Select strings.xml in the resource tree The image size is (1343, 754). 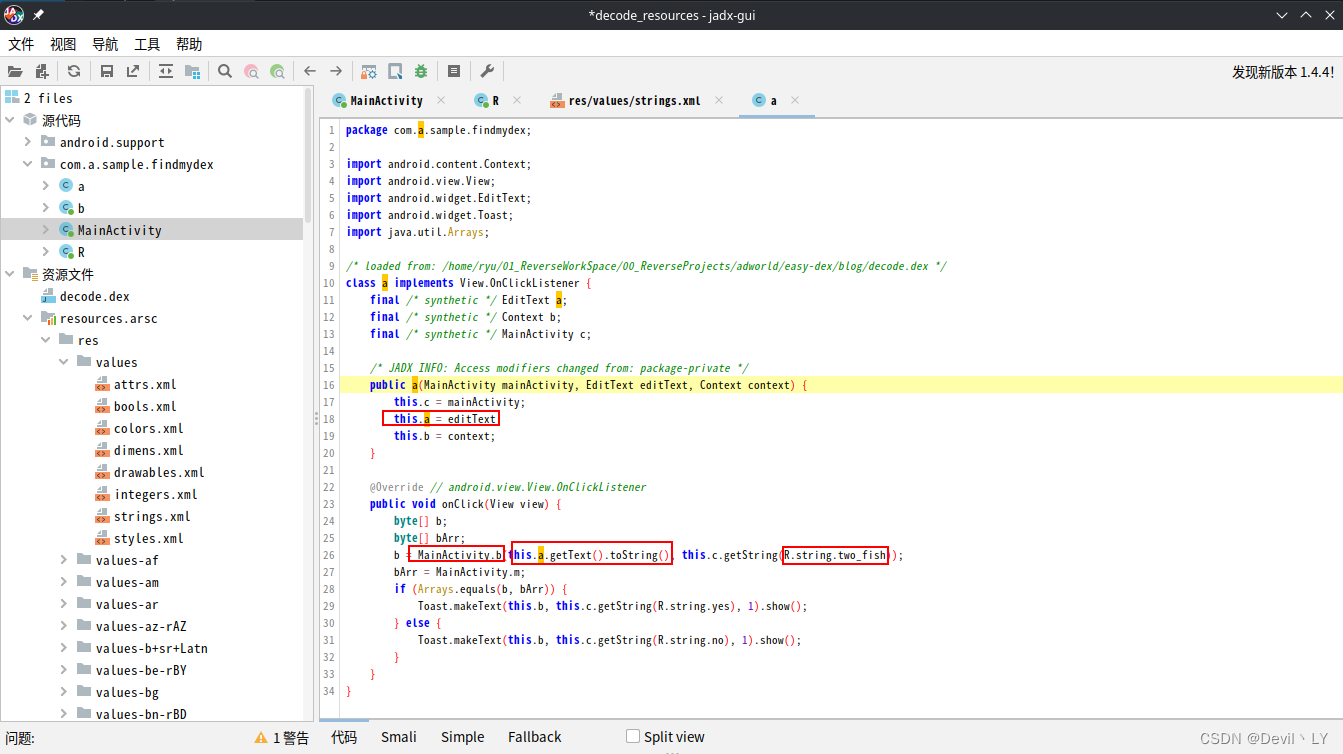(151, 516)
